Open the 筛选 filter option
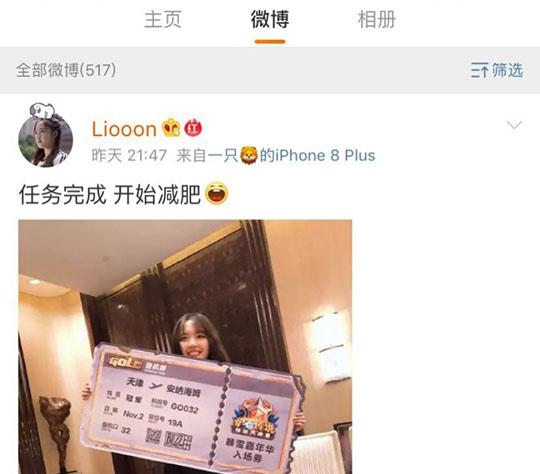Viewport: 540px width, 474px height. 507,70
